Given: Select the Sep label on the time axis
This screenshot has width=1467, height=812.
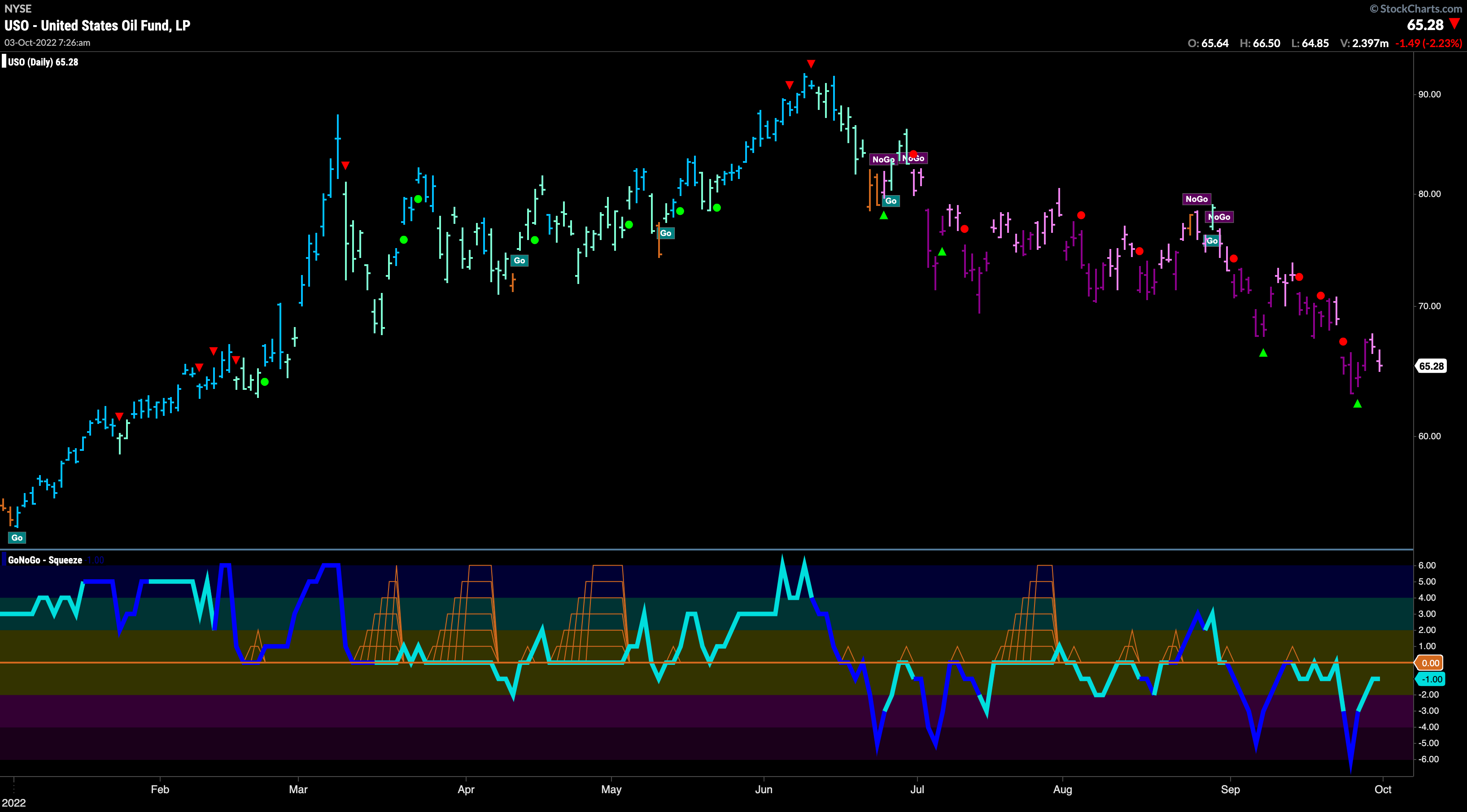Looking at the screenshot, I should [1231, 790].
